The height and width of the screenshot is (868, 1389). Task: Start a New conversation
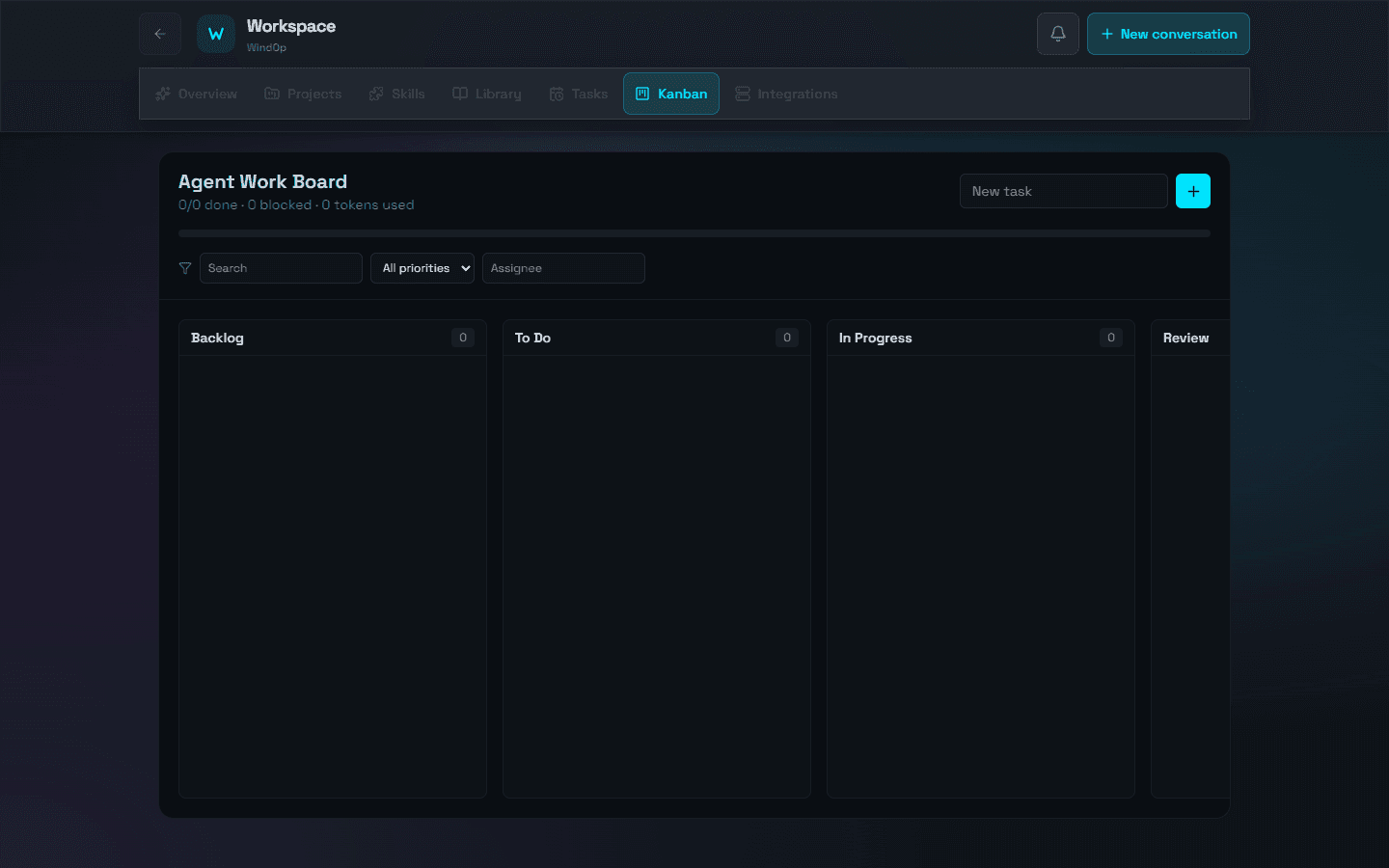[1168, 34]
